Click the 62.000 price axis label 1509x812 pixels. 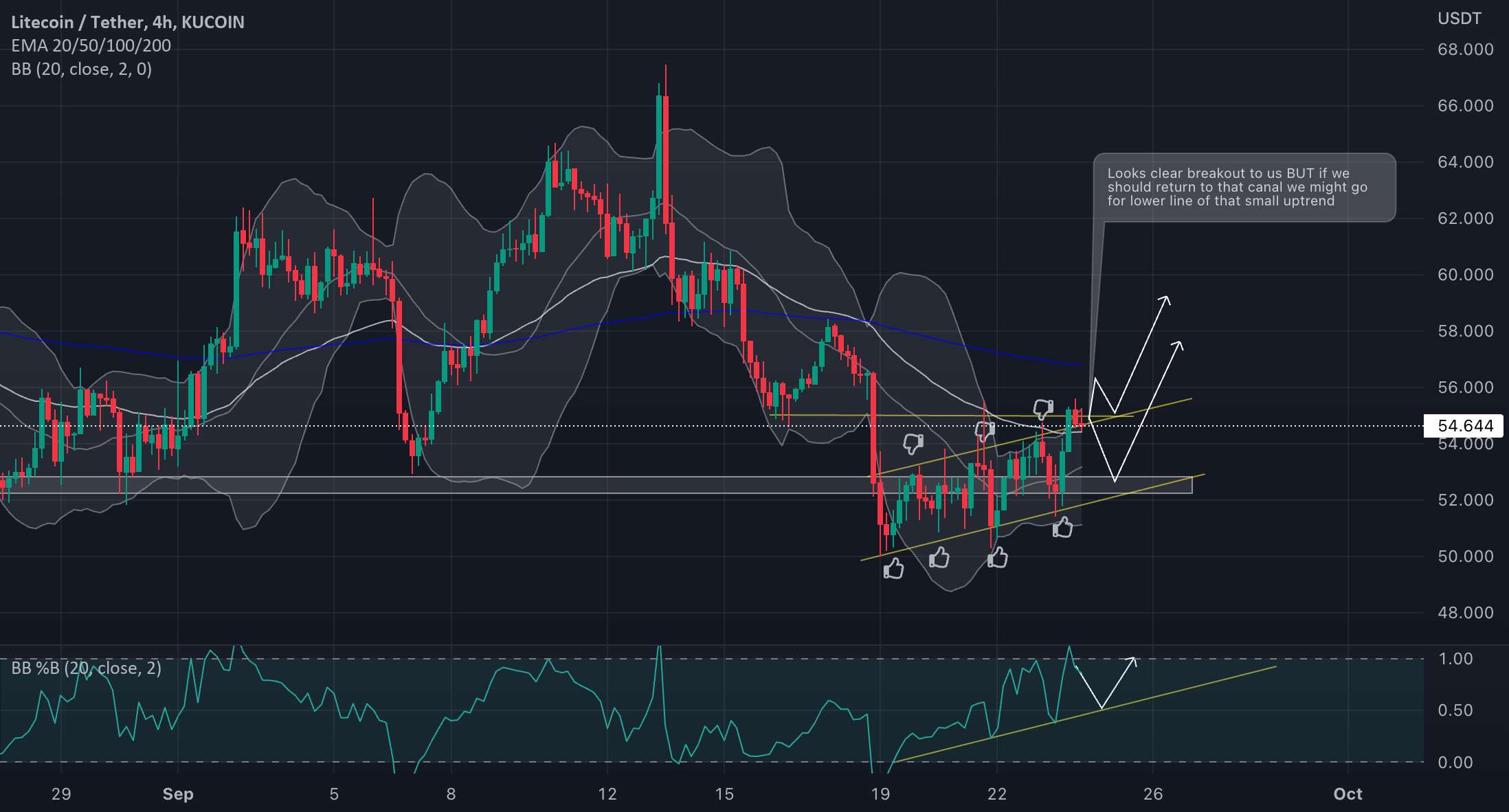1465,218
